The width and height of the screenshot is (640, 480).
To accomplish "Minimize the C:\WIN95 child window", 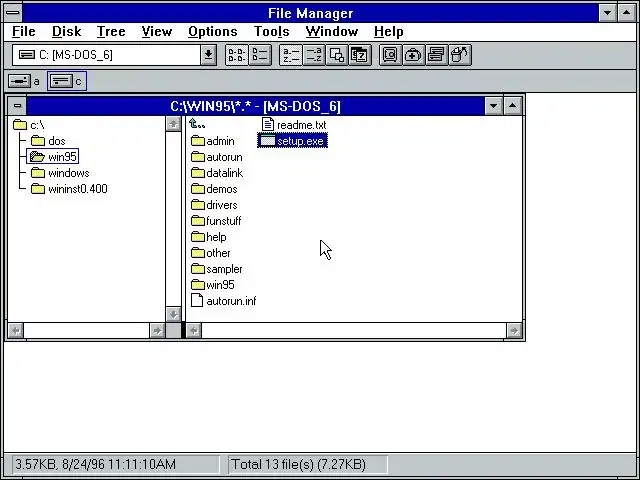I will (493, 106).
